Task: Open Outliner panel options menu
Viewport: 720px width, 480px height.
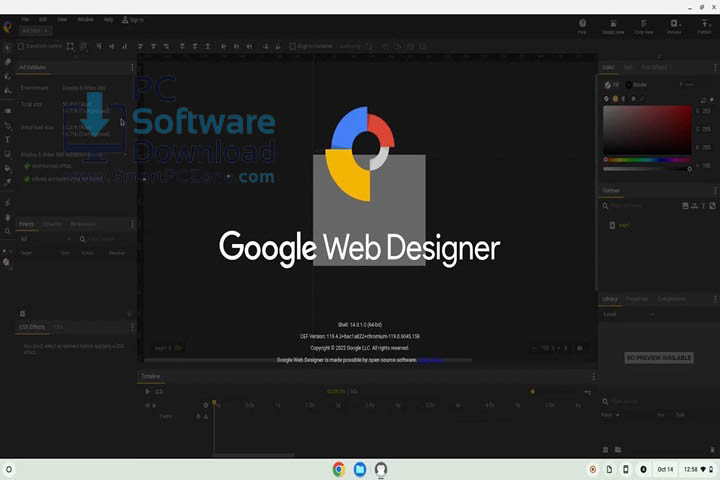Action: [715, 191]
